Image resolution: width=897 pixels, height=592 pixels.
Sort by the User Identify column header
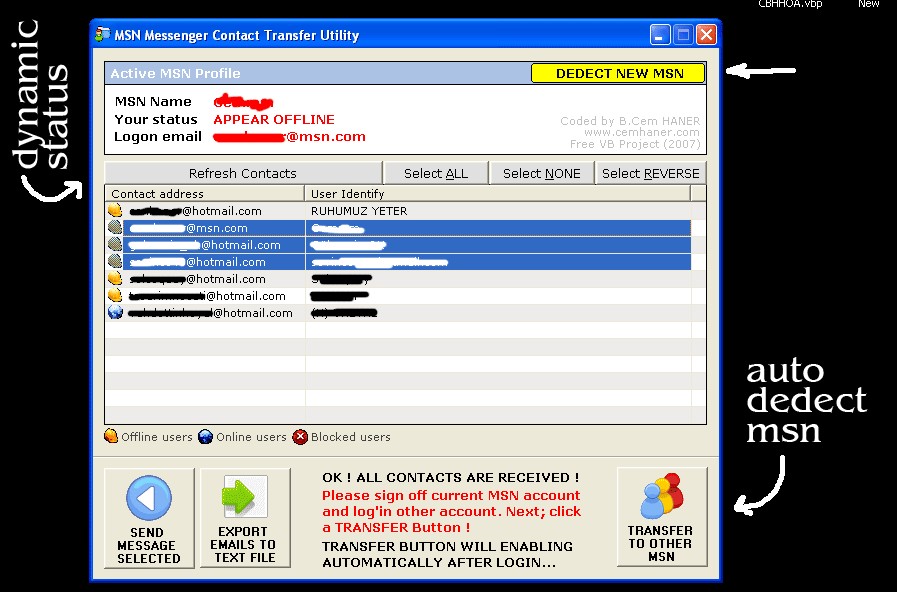(x=497, y=194)
